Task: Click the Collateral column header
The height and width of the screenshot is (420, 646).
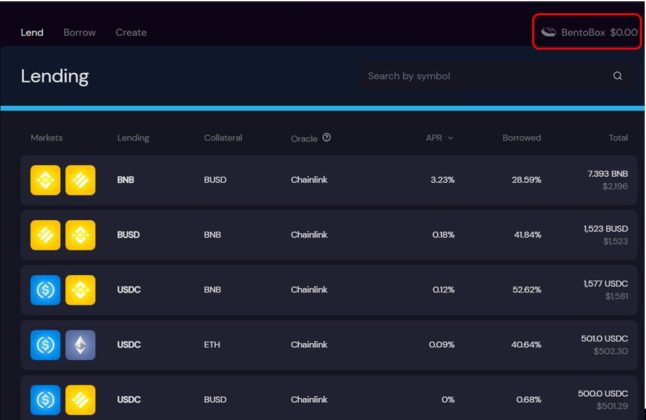Action: tap(223, 138)
